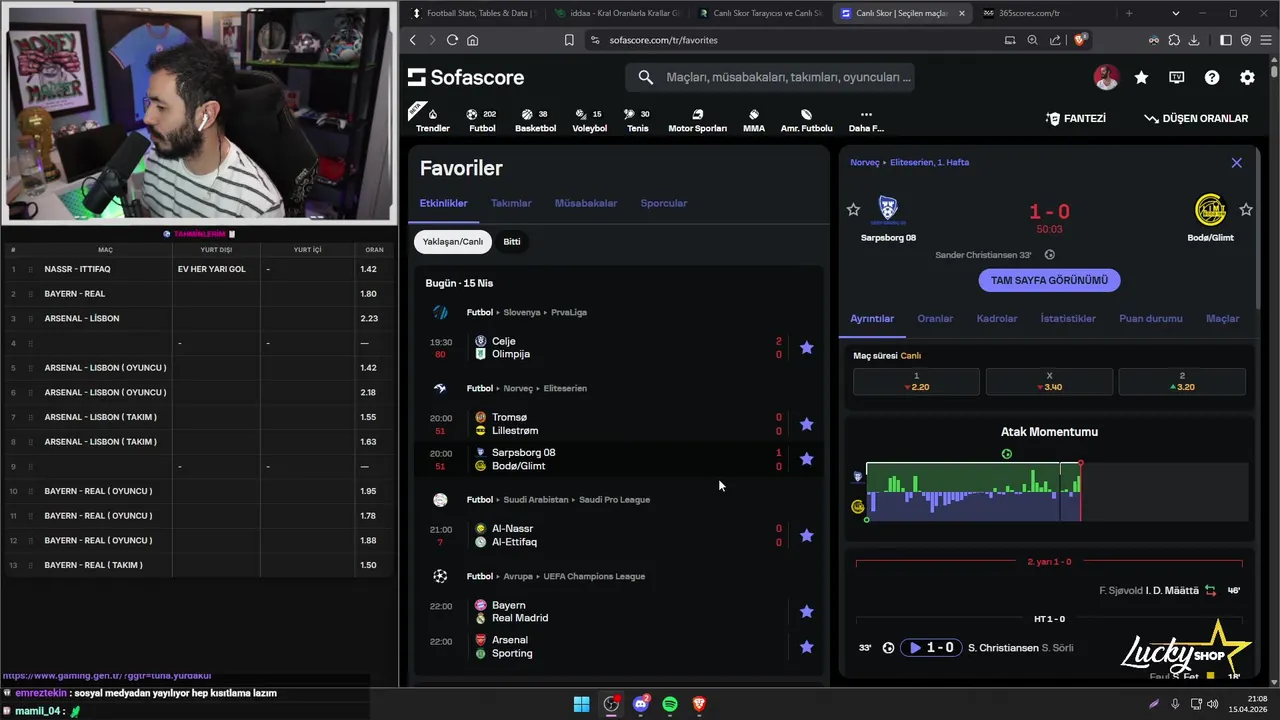Open Spotify from the taskbar
Image resolution: width=1280 pixels, height=720 pixels.
click(x=670, y=704)
